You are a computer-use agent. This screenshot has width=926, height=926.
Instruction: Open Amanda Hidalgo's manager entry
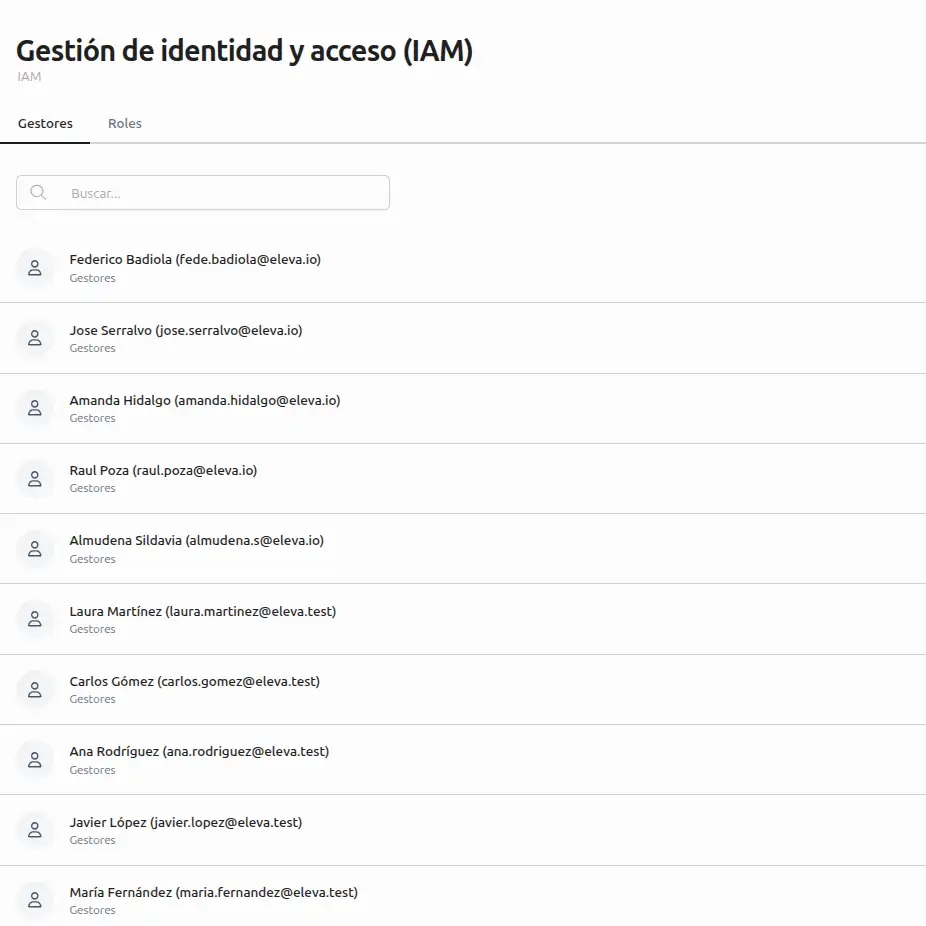(x=205, y=401)
